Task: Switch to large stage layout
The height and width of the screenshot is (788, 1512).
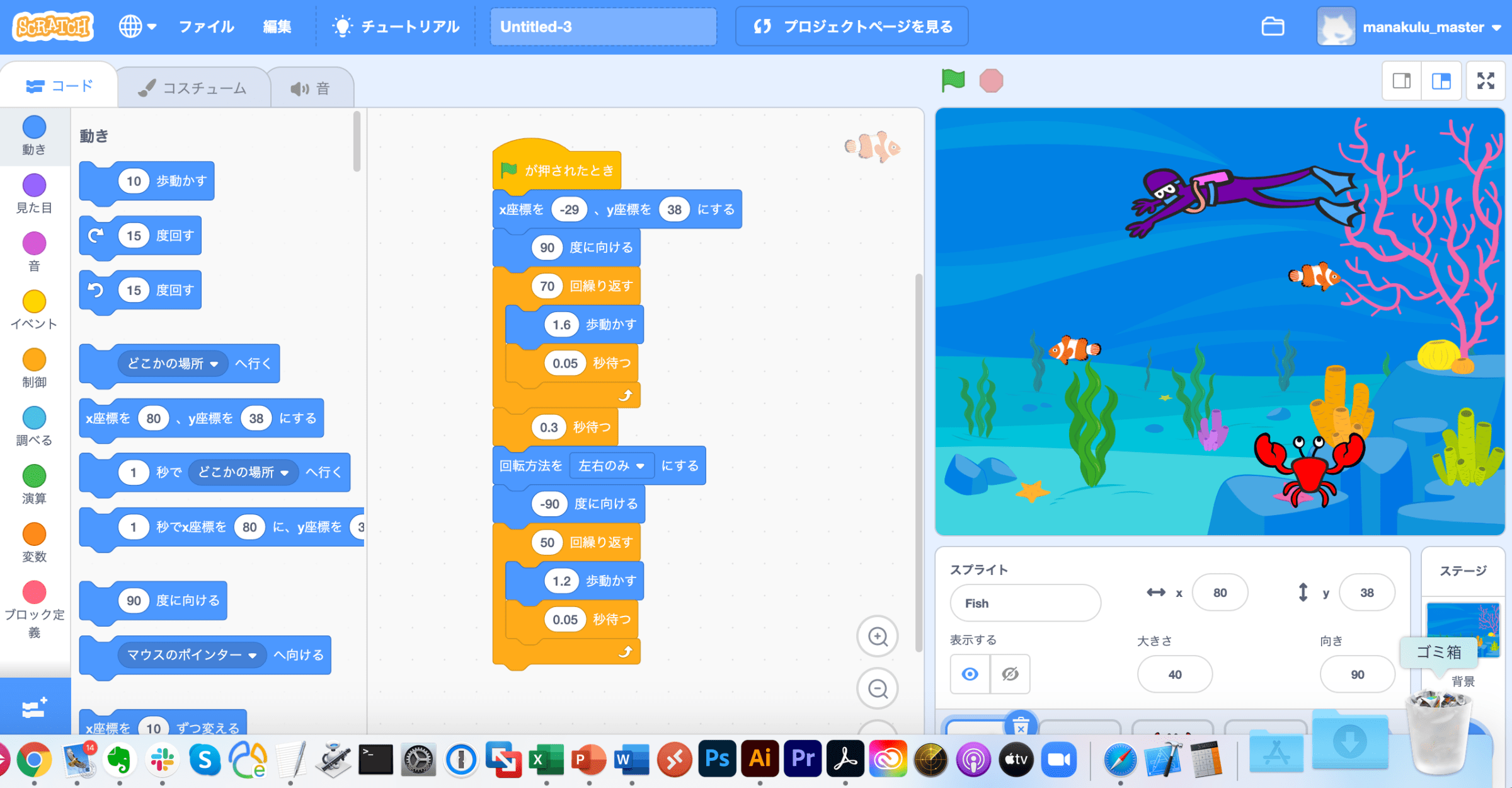Action: pos(1441,81)
